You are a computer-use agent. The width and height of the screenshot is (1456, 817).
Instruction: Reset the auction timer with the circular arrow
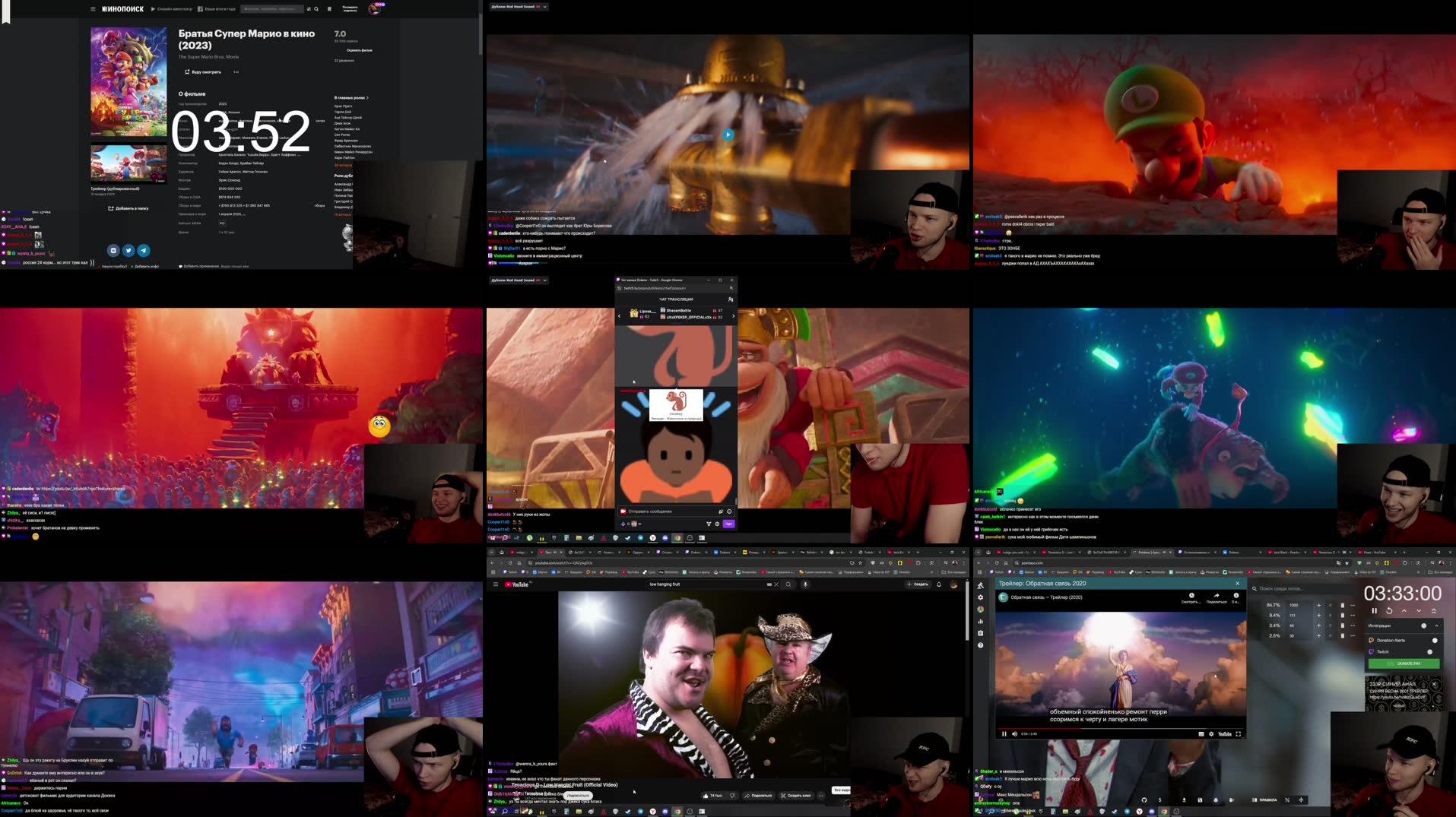(1389, 611)
